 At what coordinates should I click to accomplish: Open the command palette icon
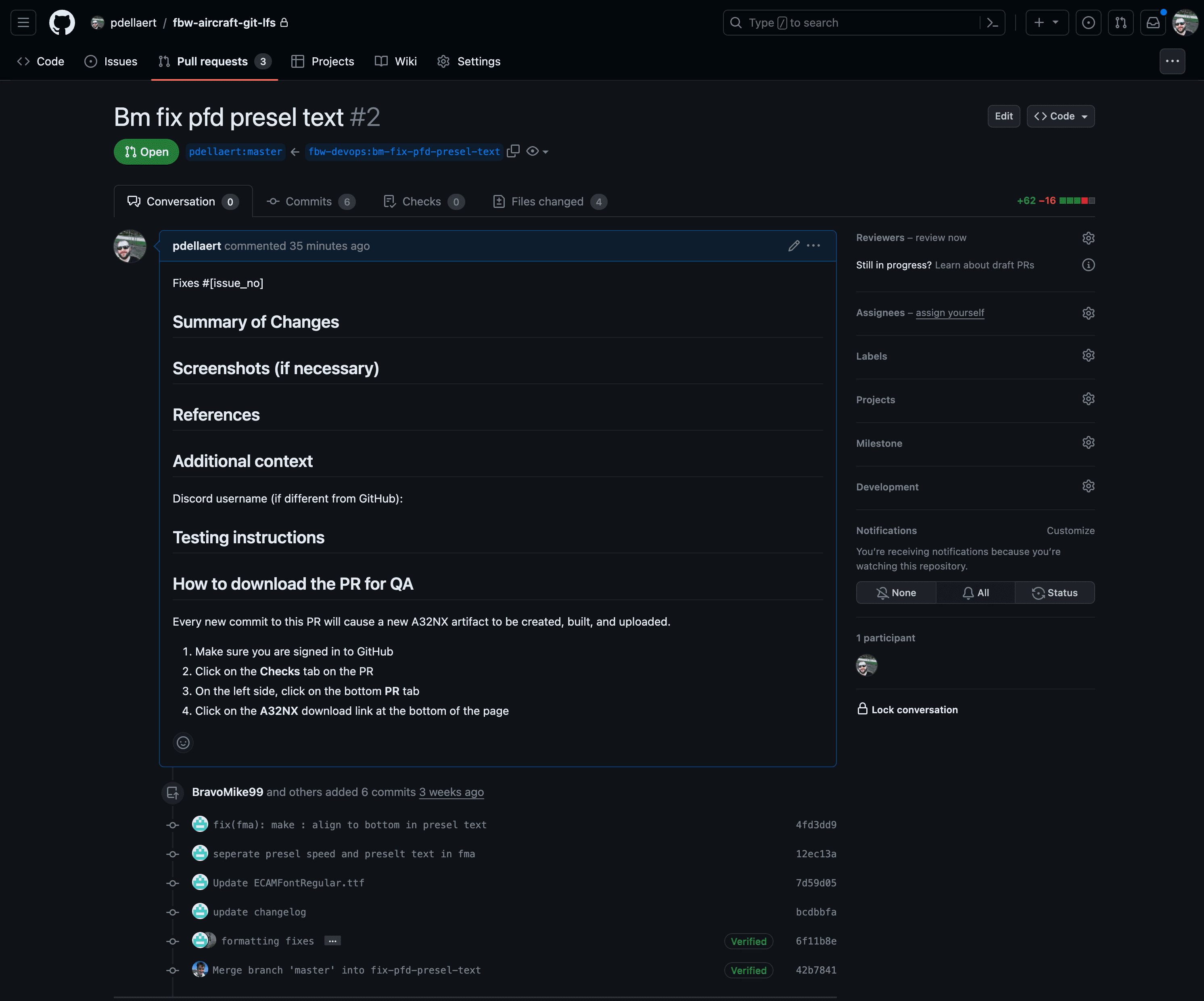992,23
